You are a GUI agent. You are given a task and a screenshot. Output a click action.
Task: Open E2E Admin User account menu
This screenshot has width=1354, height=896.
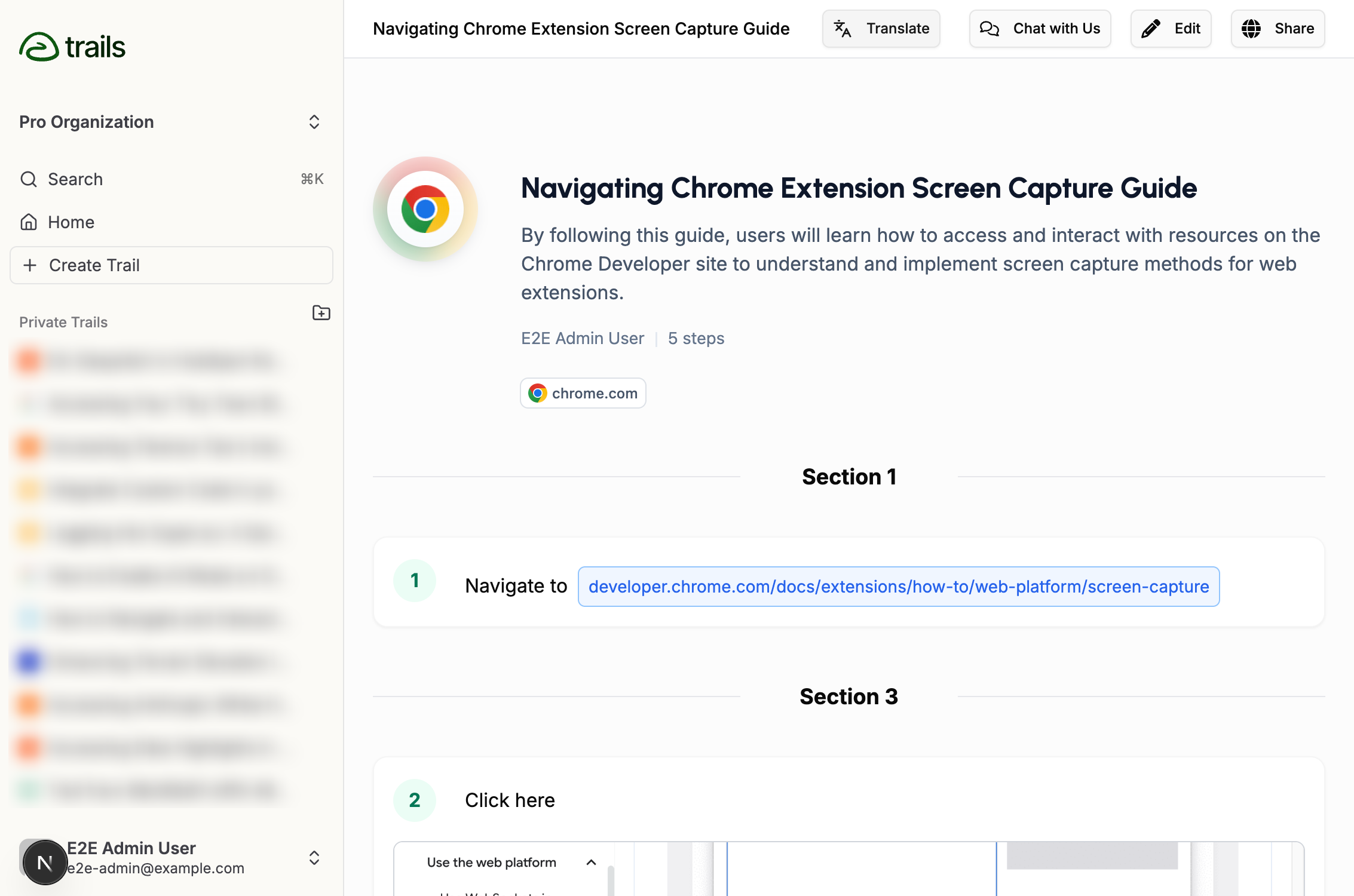pyautogui.click(x=171, y=858)
